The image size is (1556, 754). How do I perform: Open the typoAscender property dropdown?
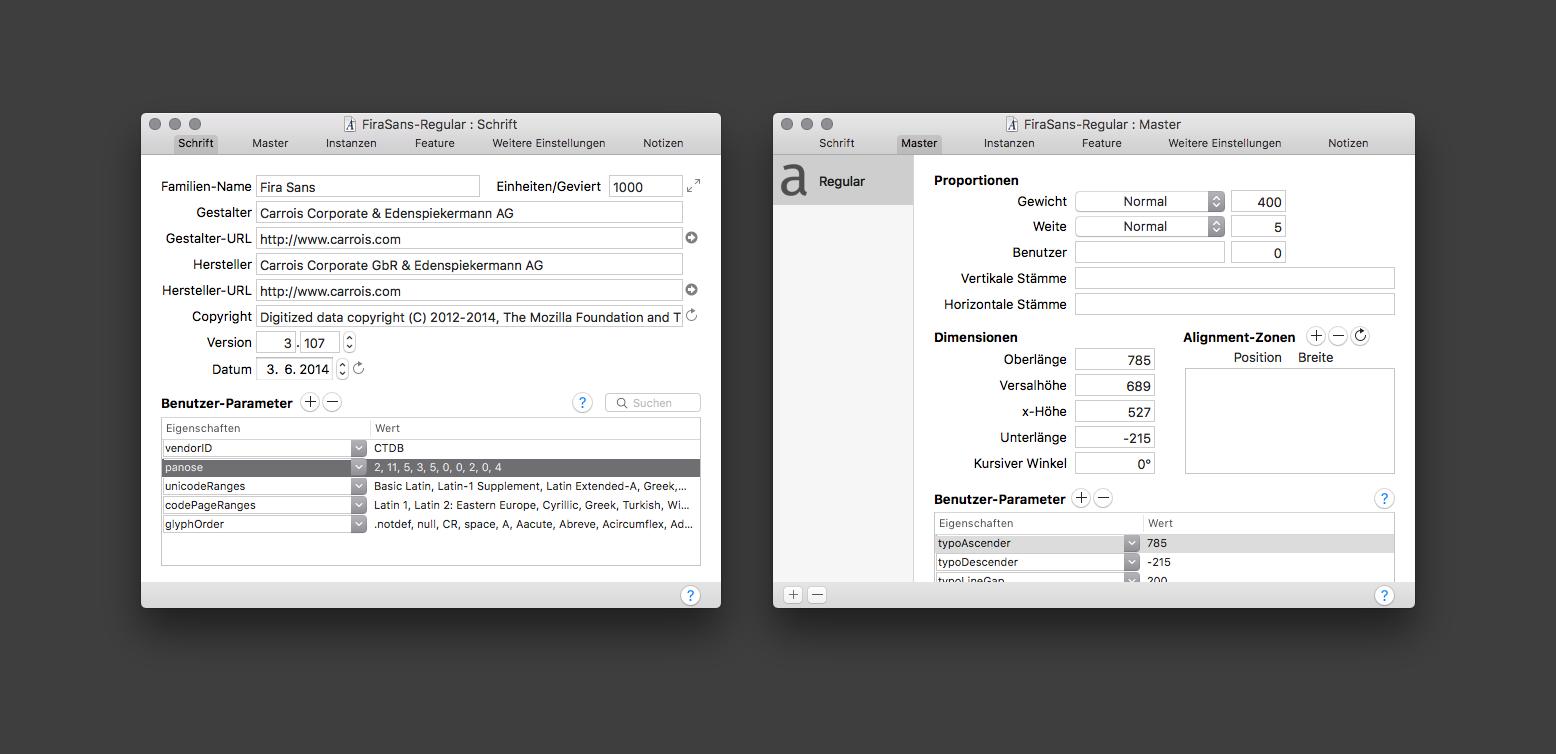[x=1132, y=543]
